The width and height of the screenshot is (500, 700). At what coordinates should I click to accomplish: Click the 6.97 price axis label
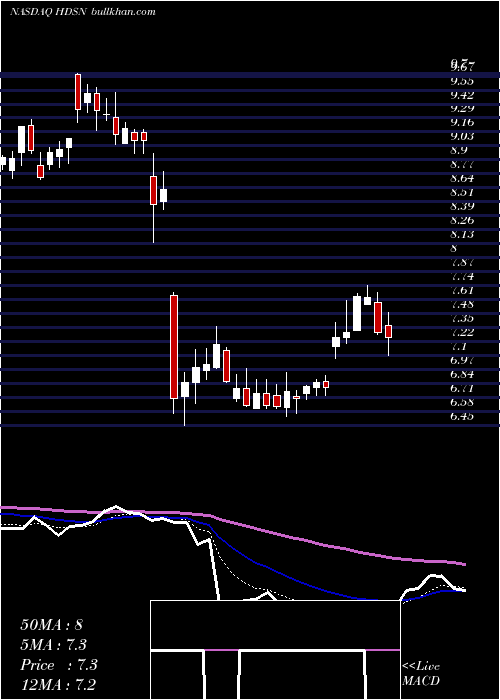click(462, 360)
